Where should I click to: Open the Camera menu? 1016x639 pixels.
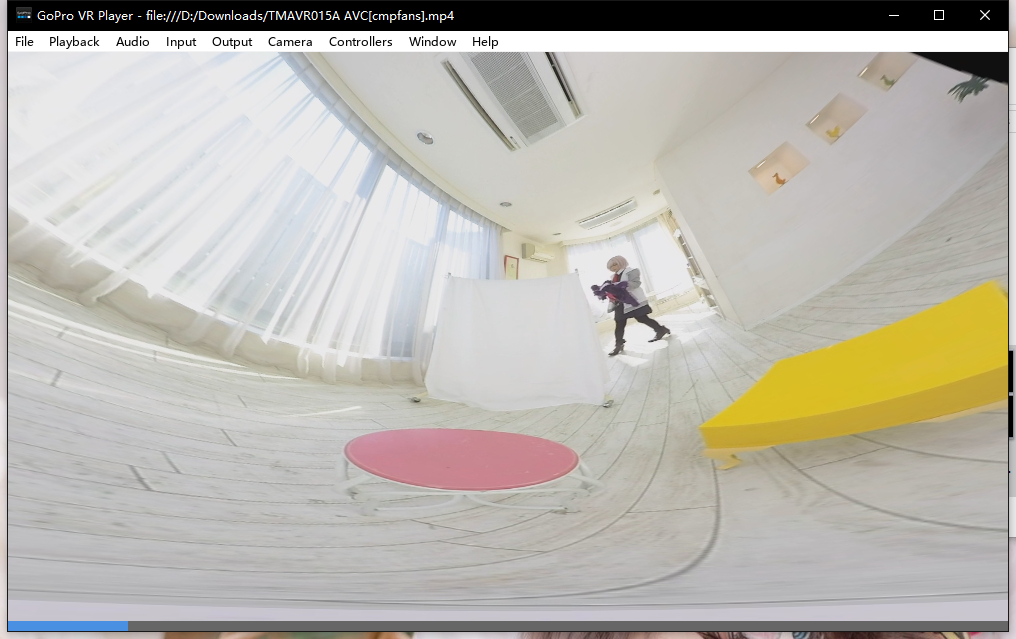click(x=290, y=41)
